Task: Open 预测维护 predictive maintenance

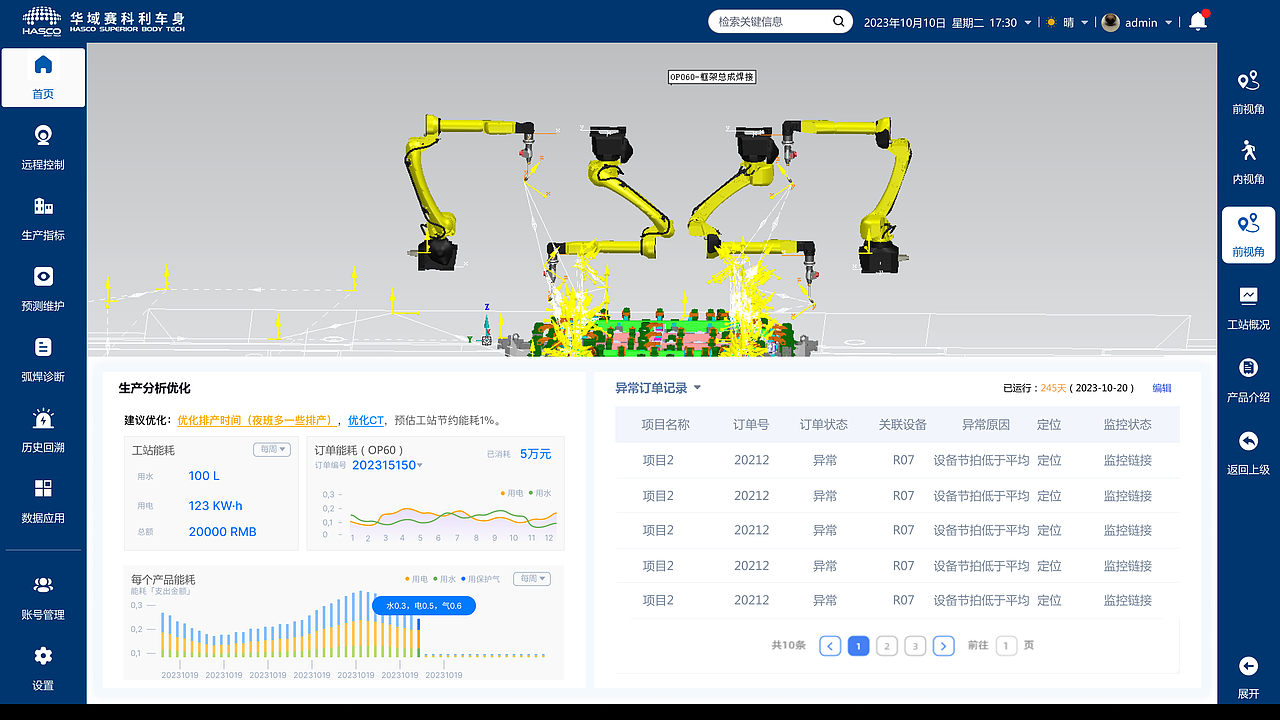Action: click(43, 290)
